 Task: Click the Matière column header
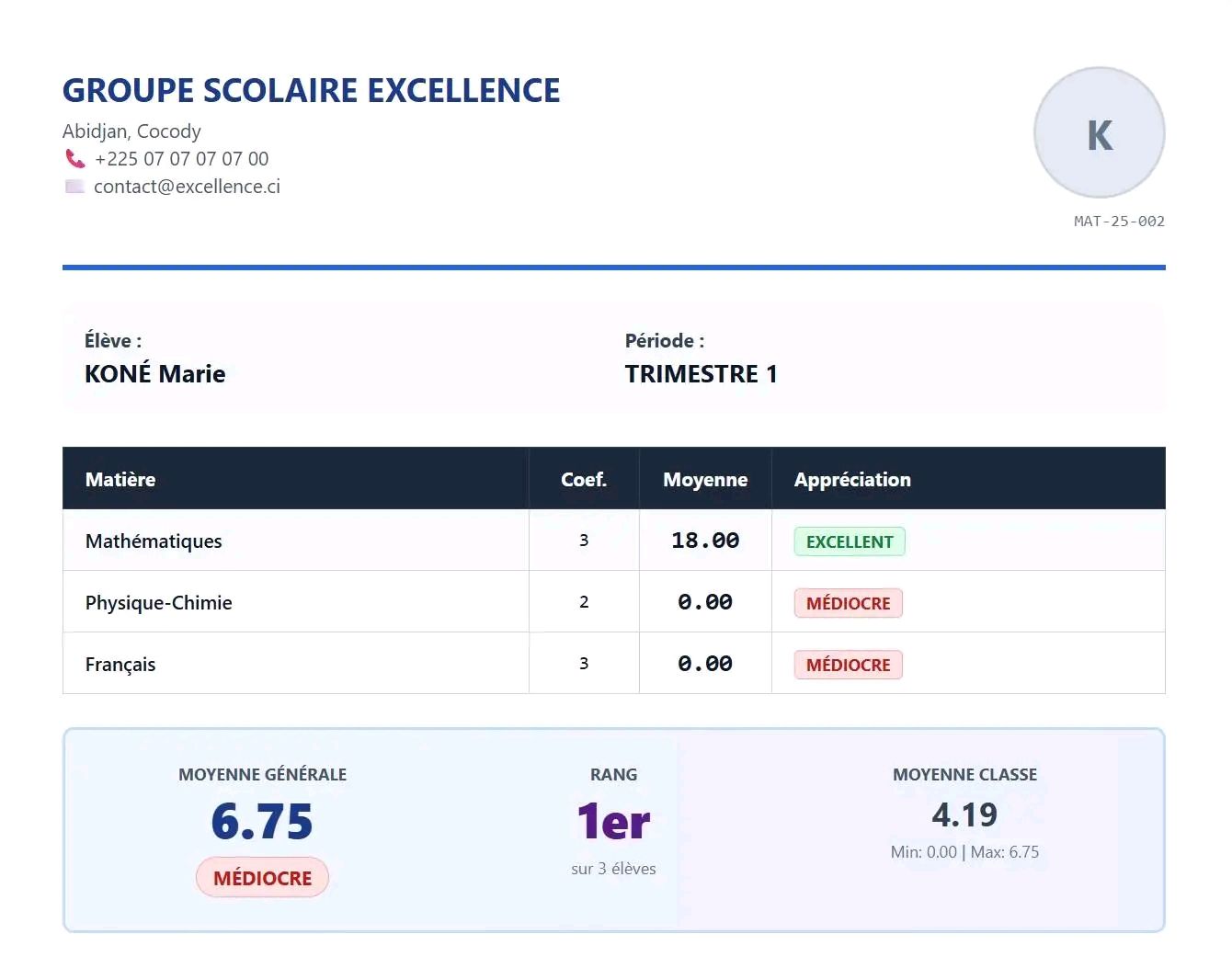[x=120, y=479]
